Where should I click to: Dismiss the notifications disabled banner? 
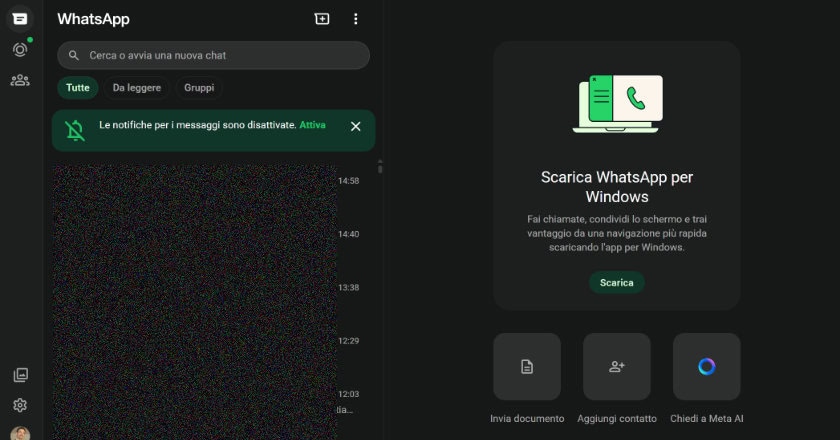click(x=356, y=126)
